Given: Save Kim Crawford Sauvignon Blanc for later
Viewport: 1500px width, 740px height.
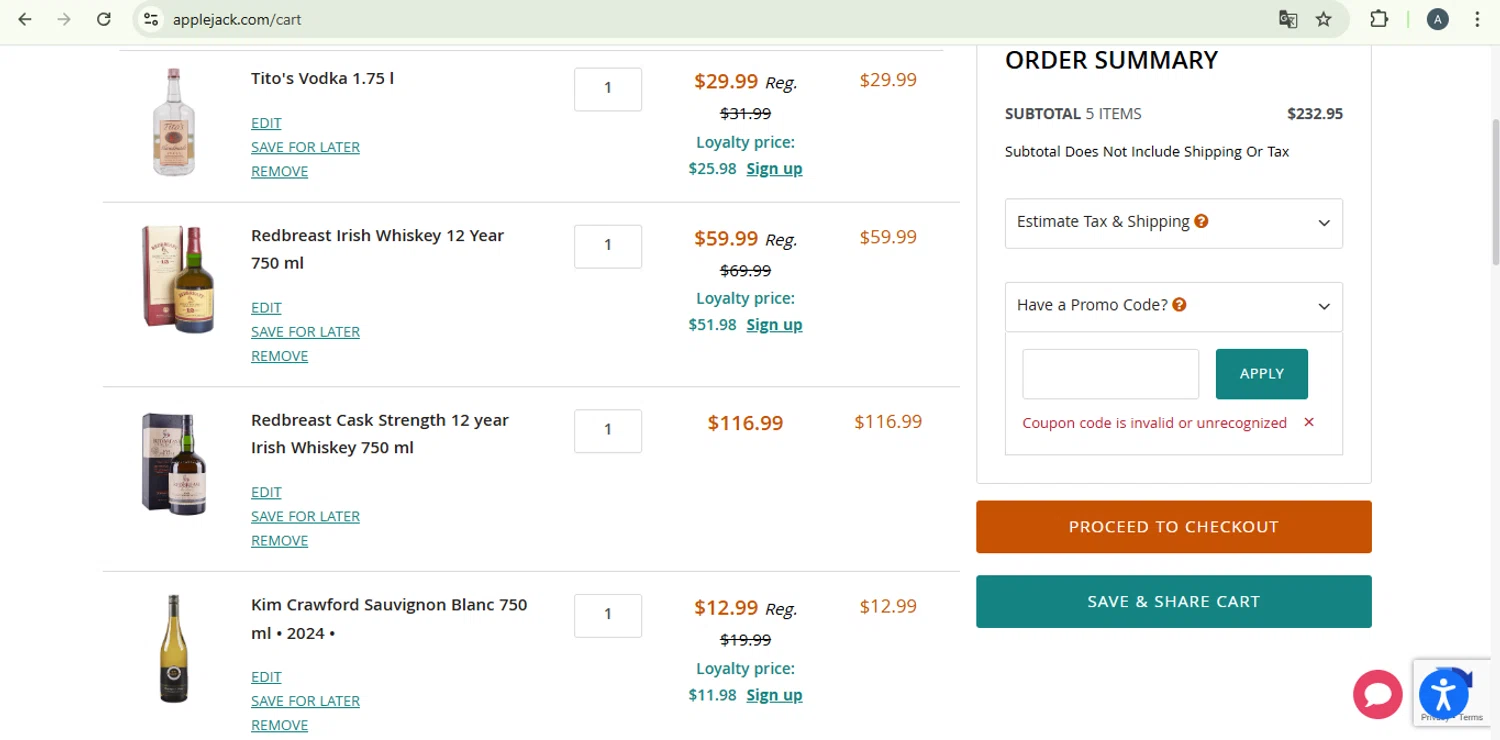Looking at the screenshot, I should (305, 701).
